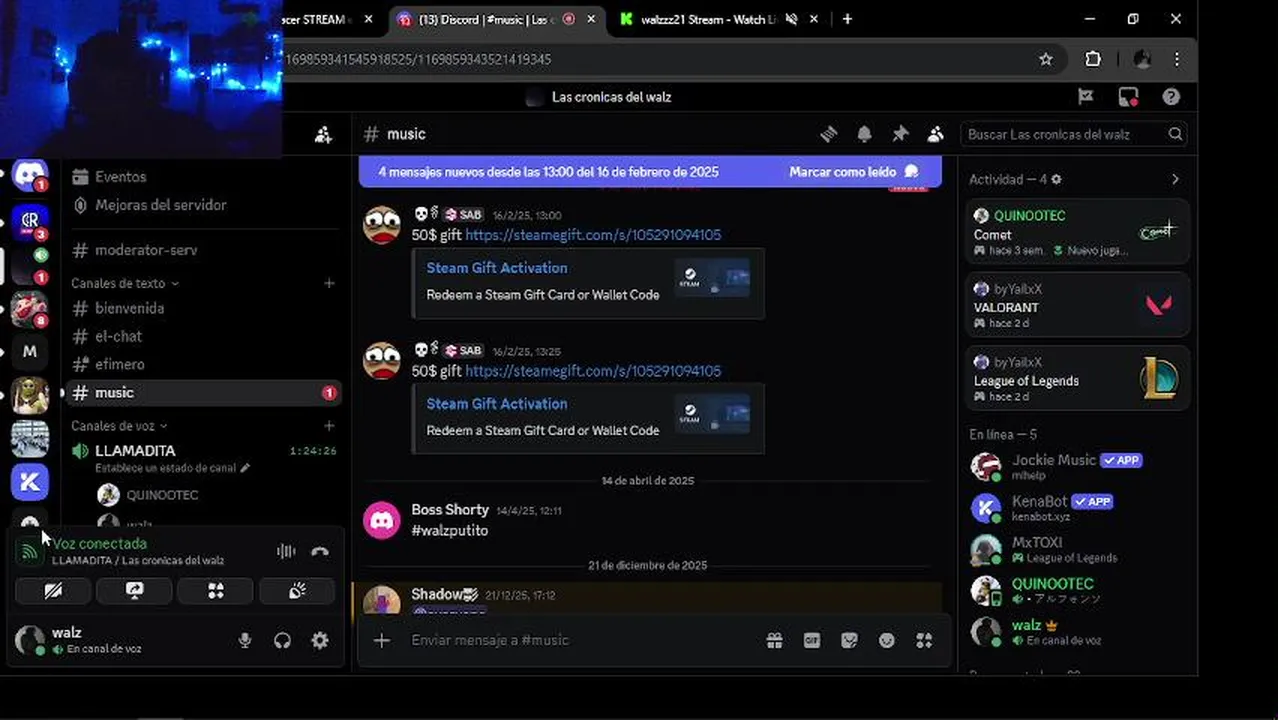Open the soundboard button

point(297,591)
